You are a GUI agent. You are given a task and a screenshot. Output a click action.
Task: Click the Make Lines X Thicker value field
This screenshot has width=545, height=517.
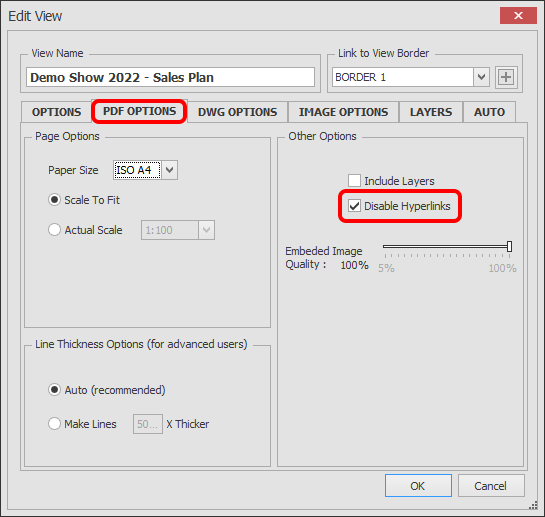pos(148,424)
